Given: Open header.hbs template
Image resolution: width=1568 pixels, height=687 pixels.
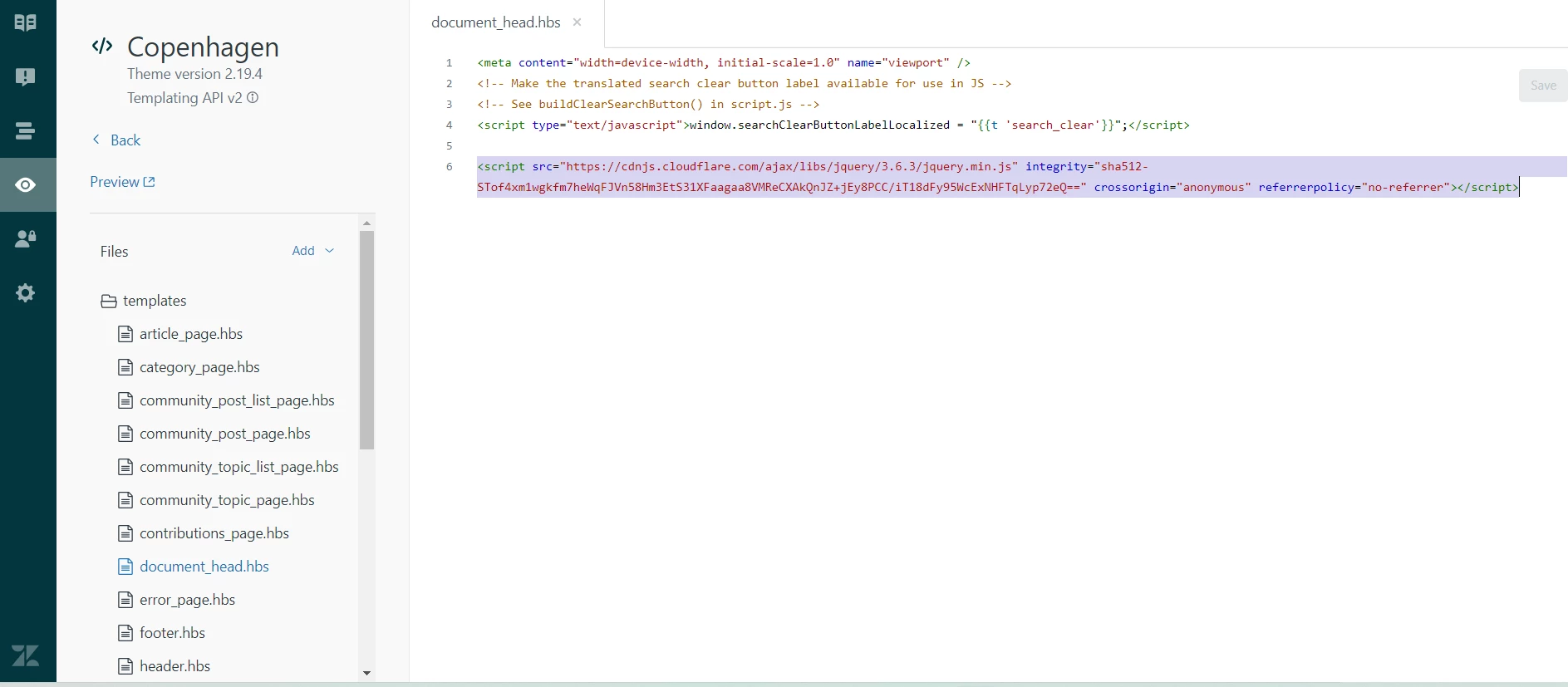Looking at the screenshot, I should [174, 666].
